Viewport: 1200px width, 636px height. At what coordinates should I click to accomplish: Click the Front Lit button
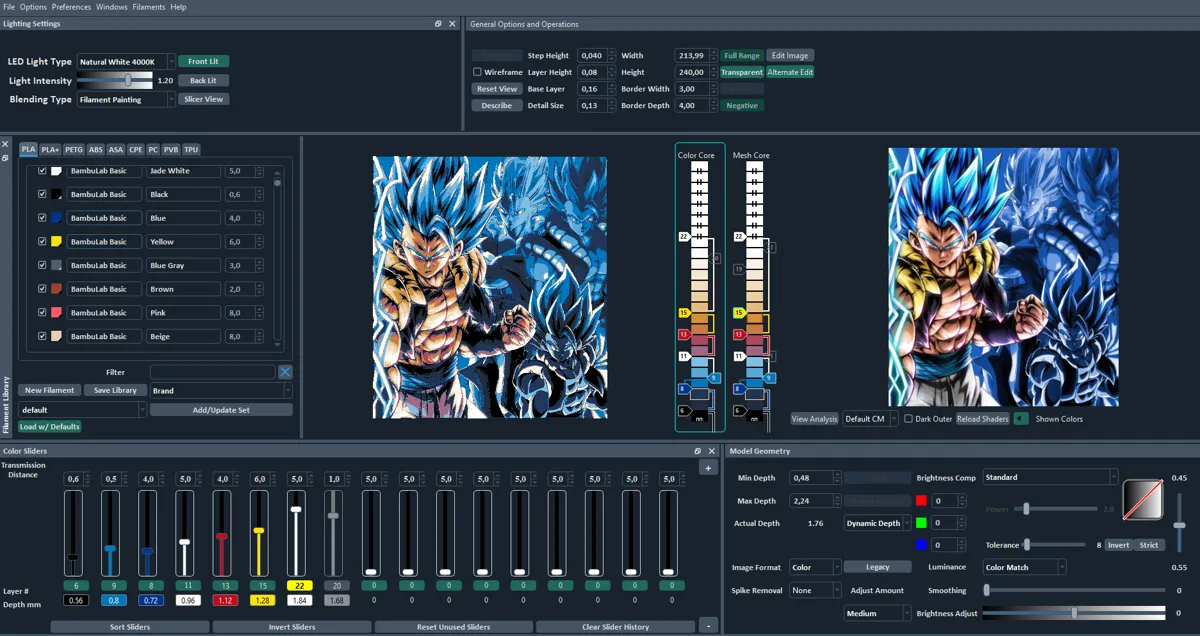(x=204, y=62)
